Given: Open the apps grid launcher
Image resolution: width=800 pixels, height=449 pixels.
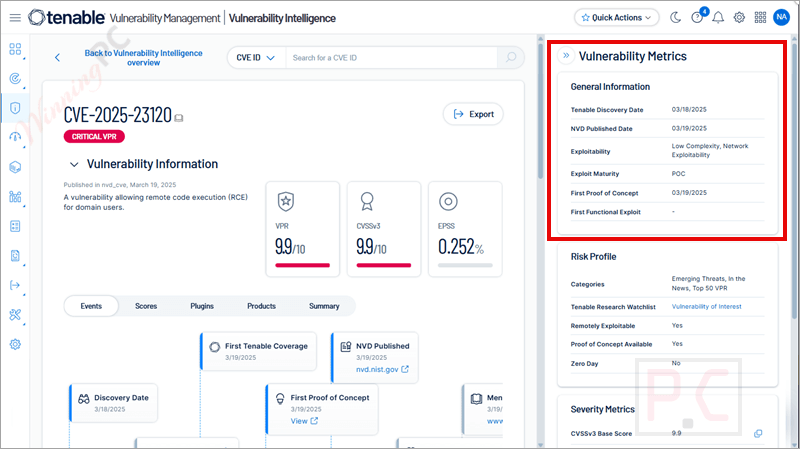Looking at the screenshot, I should (x=760, y=18).
